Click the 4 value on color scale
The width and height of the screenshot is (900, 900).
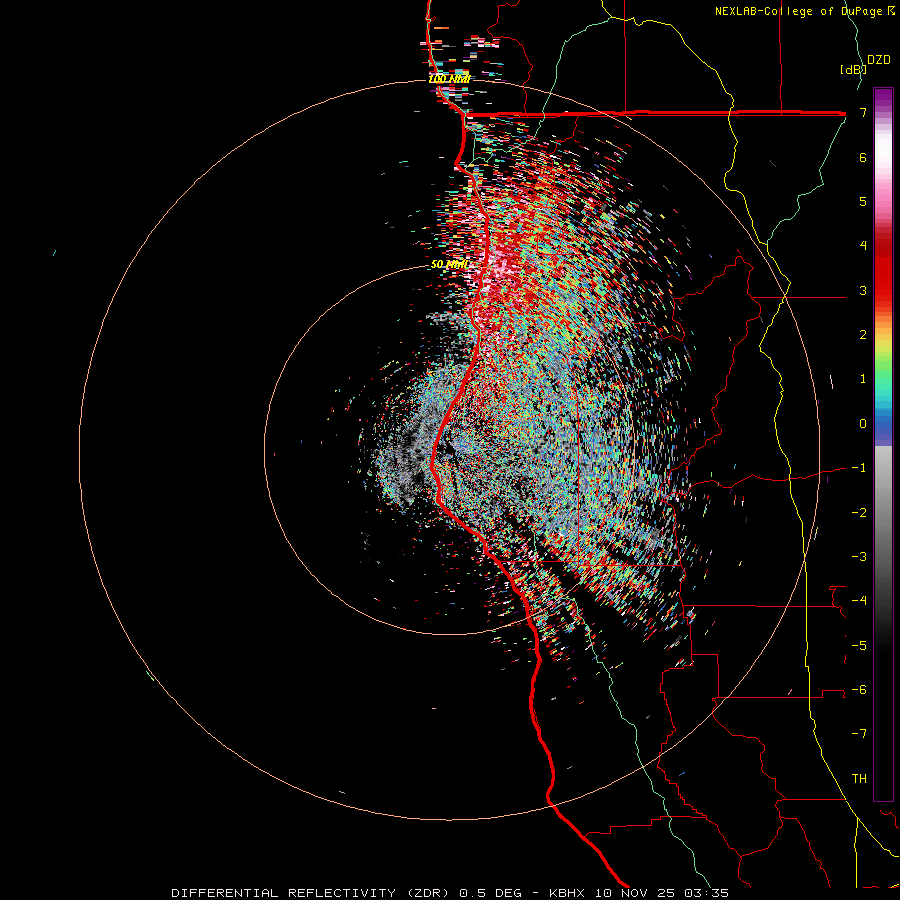pos(863,246)
